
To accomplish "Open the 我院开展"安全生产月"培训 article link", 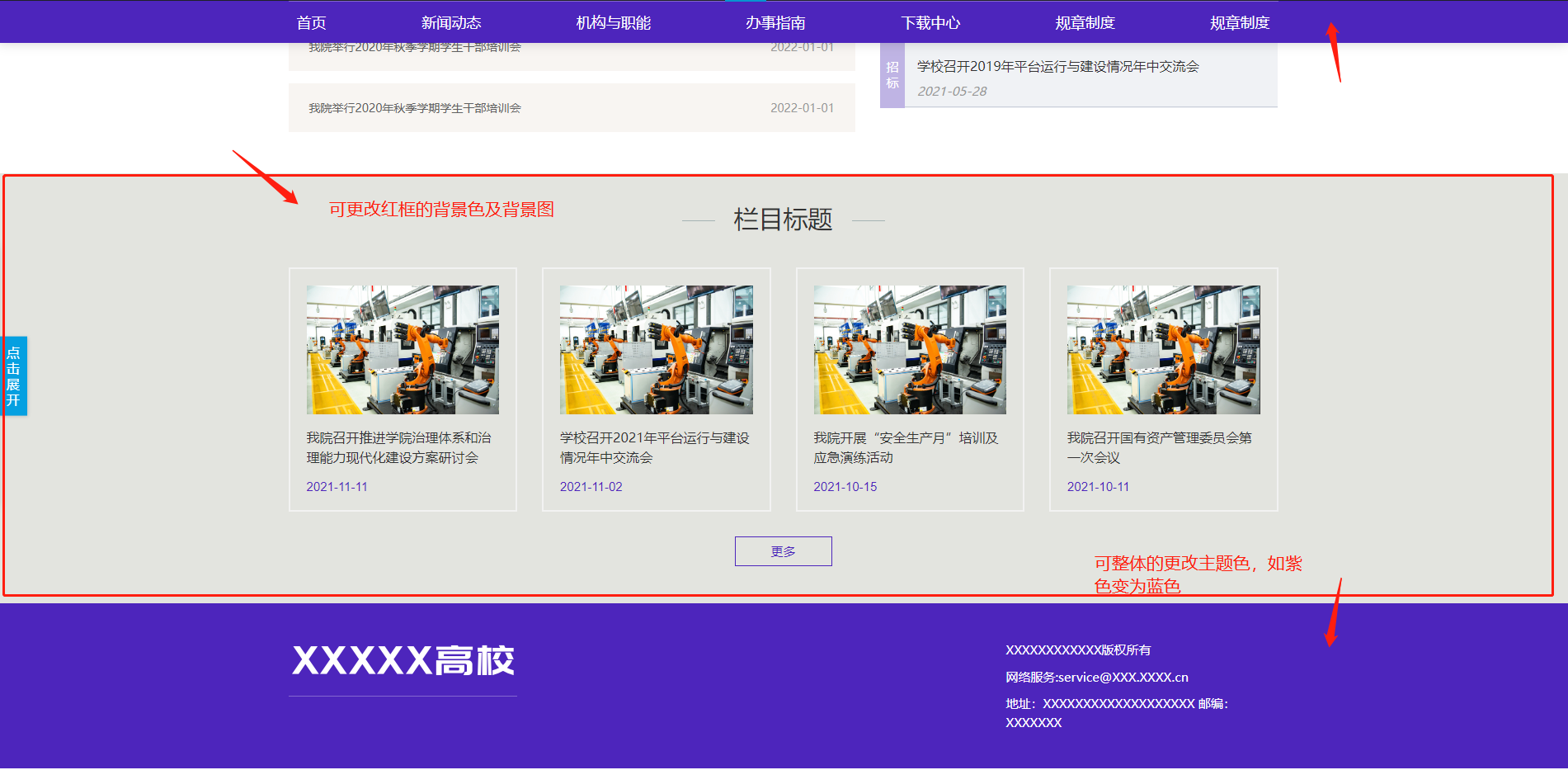I will 905,447.
